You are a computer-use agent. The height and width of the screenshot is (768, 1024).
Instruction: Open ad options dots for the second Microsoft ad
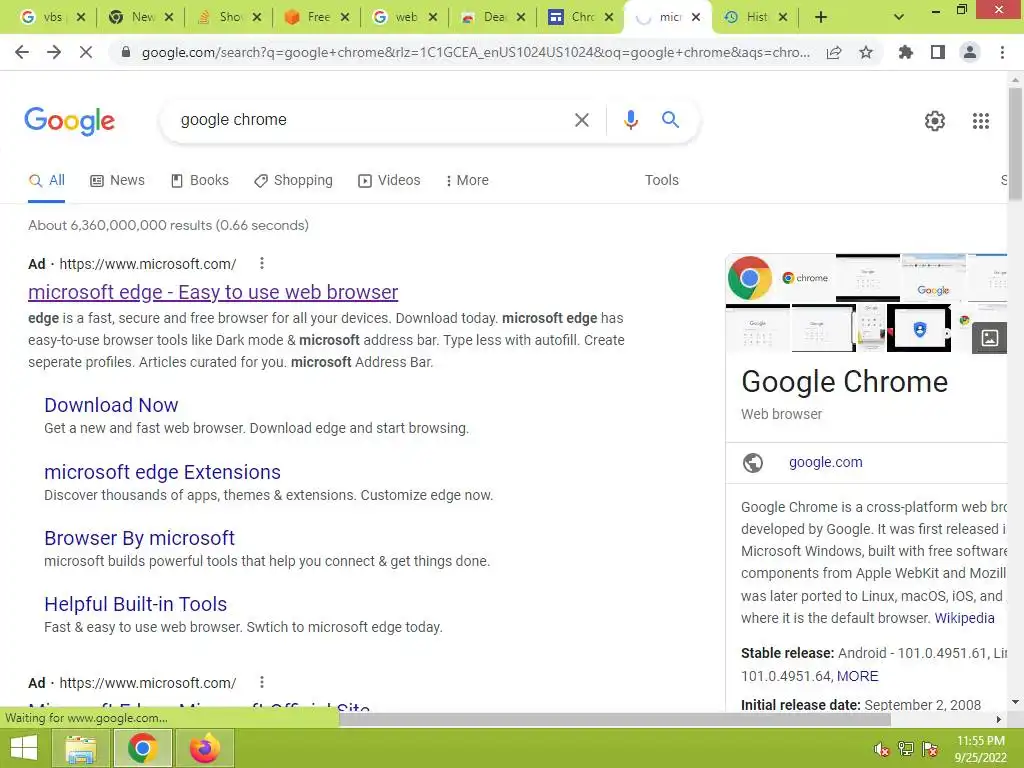click(x=262, y=682)
